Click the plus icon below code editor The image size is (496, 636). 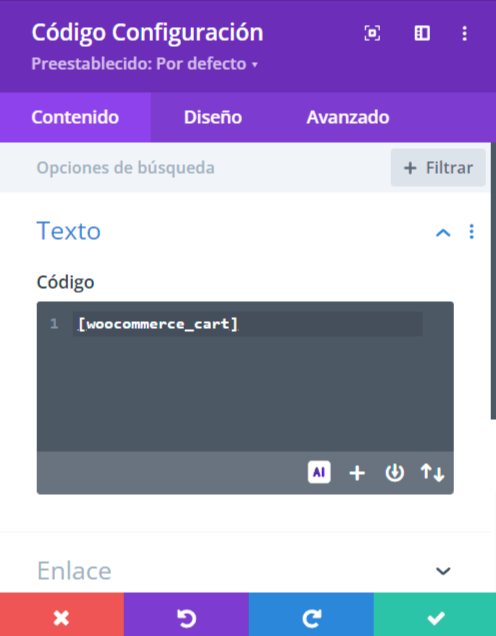point(357,473)
